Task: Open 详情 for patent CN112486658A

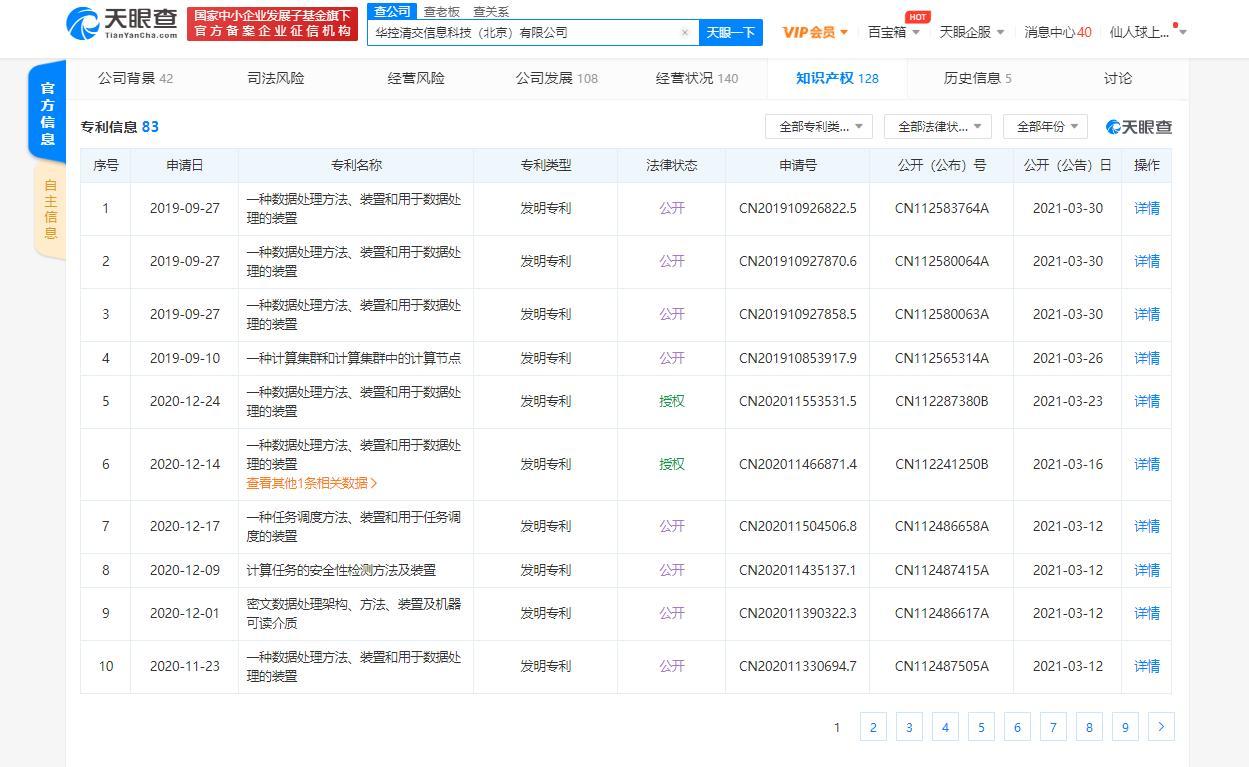Action: tap(1147, 526)
